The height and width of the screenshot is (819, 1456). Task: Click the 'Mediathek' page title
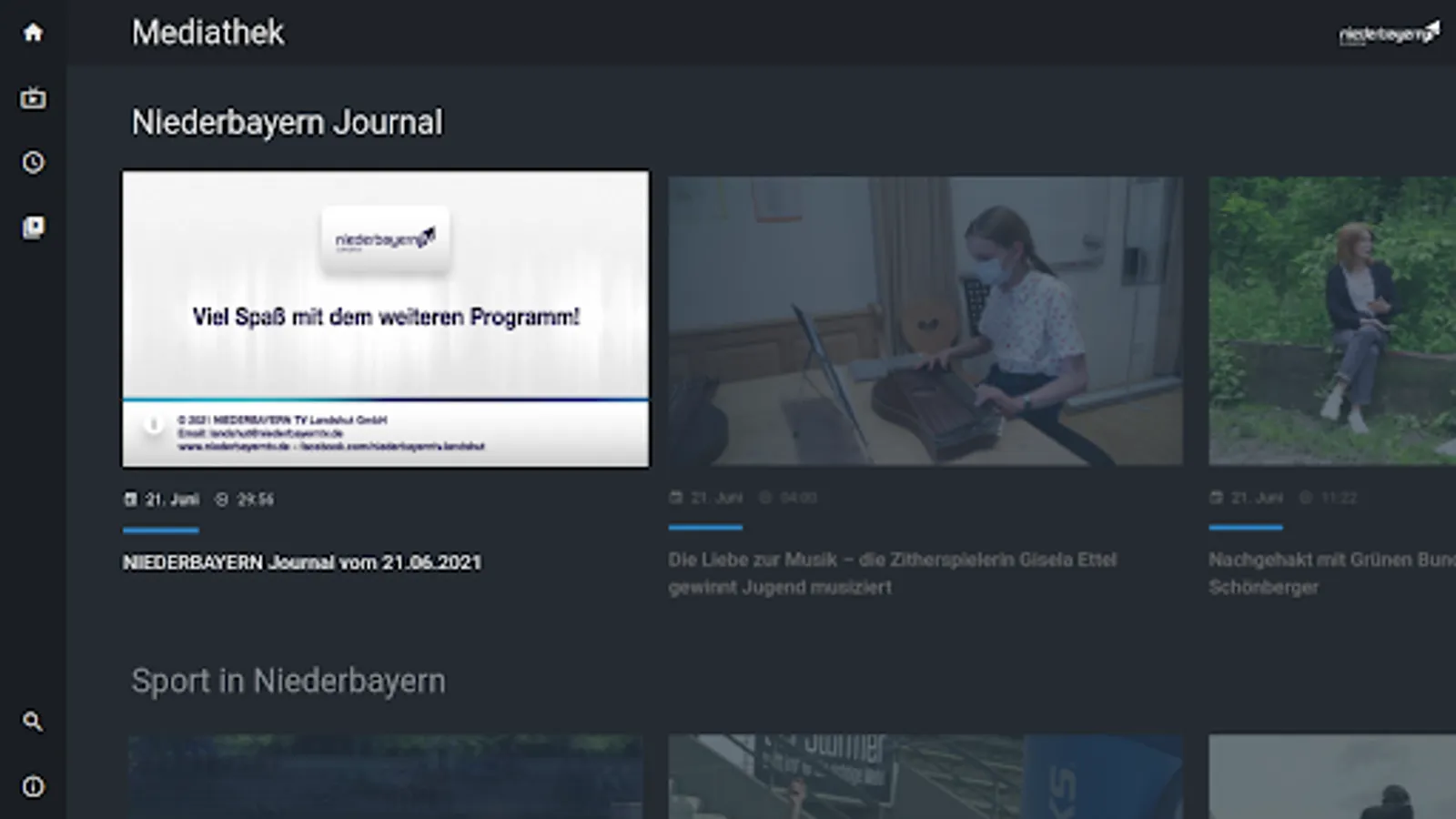[208, 33]
